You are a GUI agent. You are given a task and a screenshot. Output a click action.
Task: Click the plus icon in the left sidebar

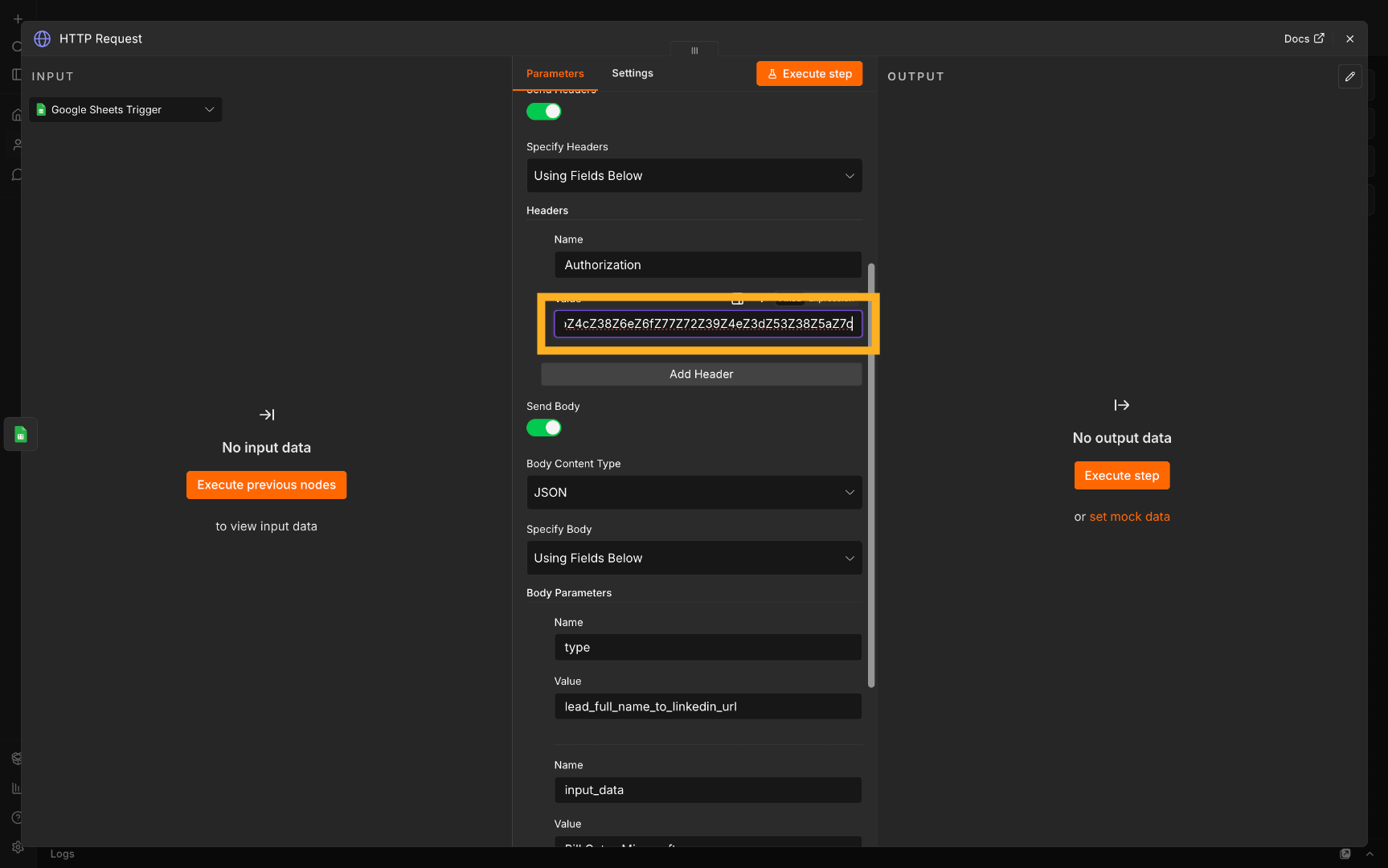[18, 19]
